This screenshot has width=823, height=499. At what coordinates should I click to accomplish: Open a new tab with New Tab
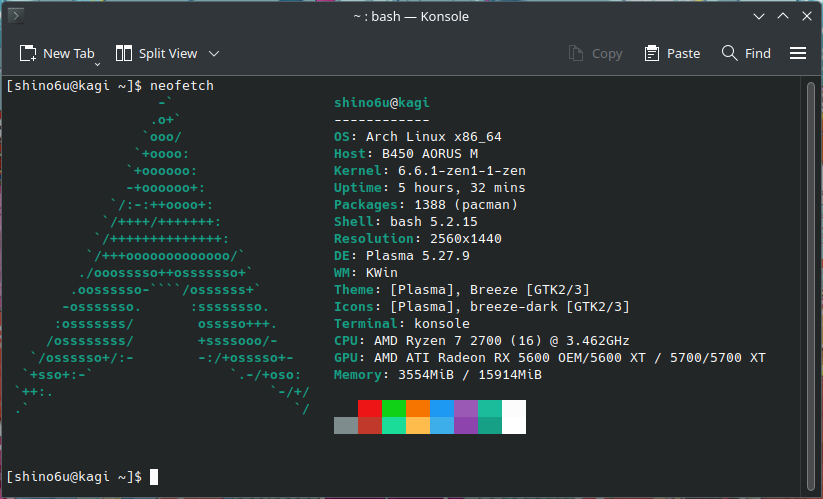[57, 54]
